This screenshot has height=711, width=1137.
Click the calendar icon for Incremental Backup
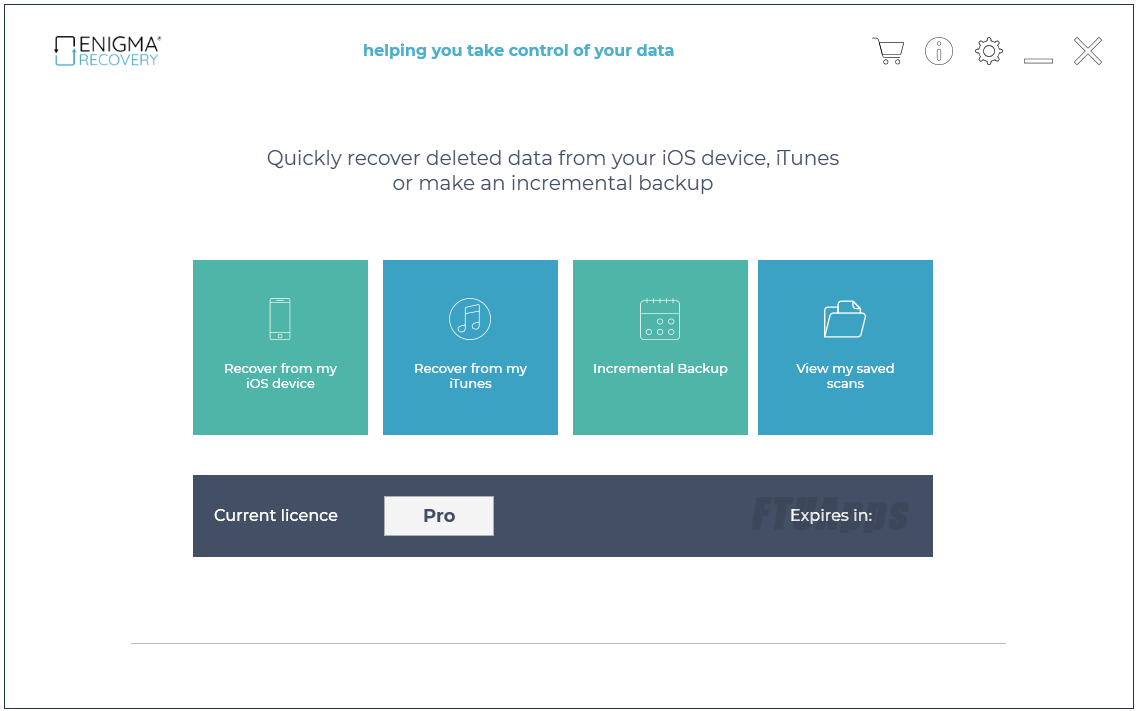tap(660, 319)
